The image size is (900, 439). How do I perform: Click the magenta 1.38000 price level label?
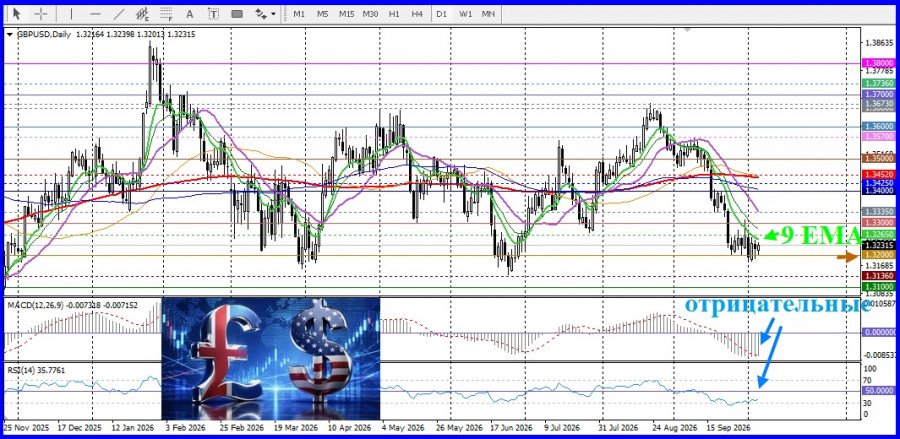(x=879, y=64)
